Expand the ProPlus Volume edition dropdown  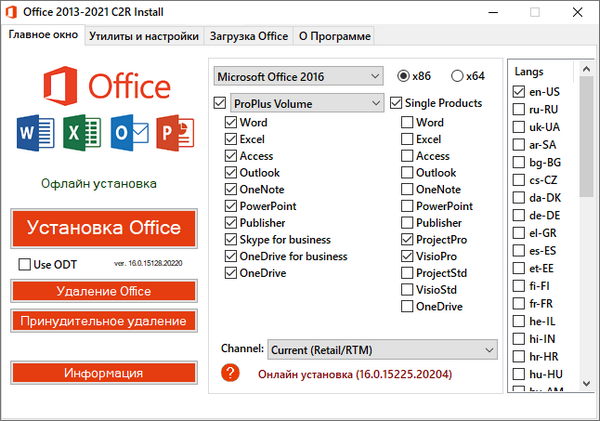pos(308,102)
